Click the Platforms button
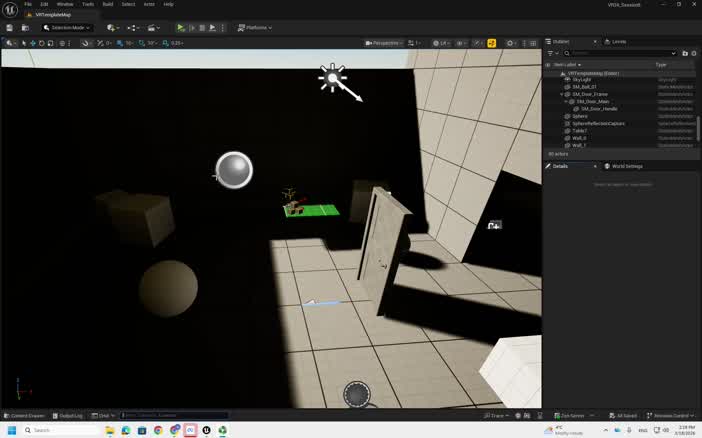The height and width of the screenshot is (438, 702). click(x=254, y=28)
